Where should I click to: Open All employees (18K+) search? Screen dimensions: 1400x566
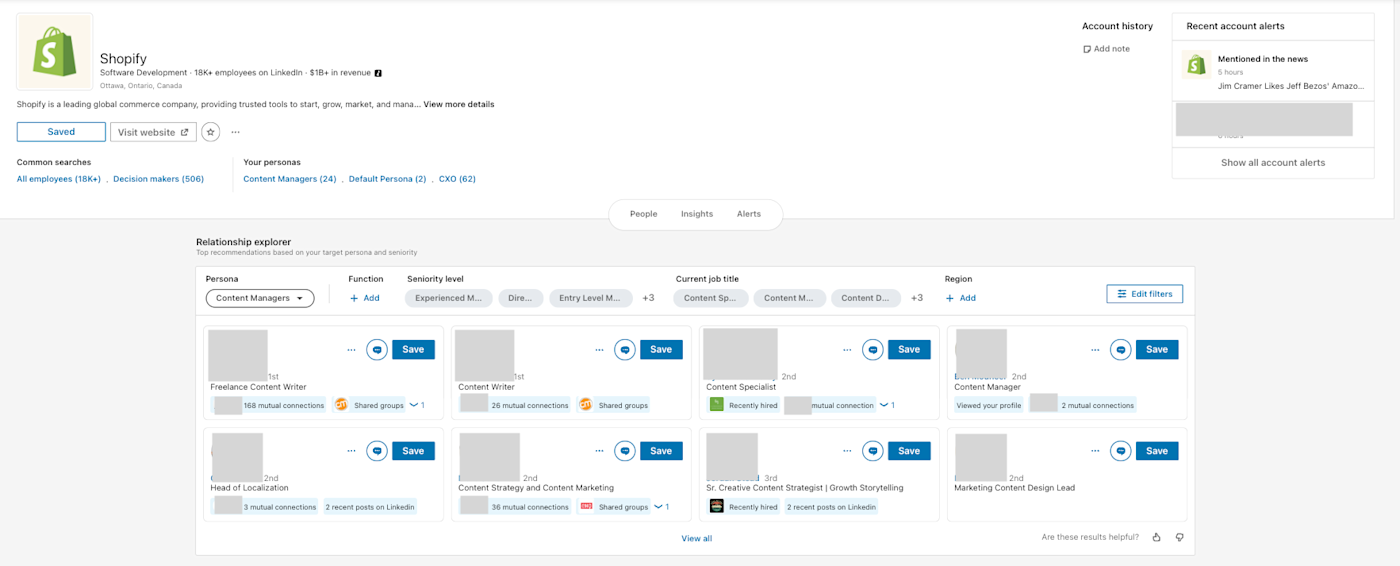coord(59,179)
